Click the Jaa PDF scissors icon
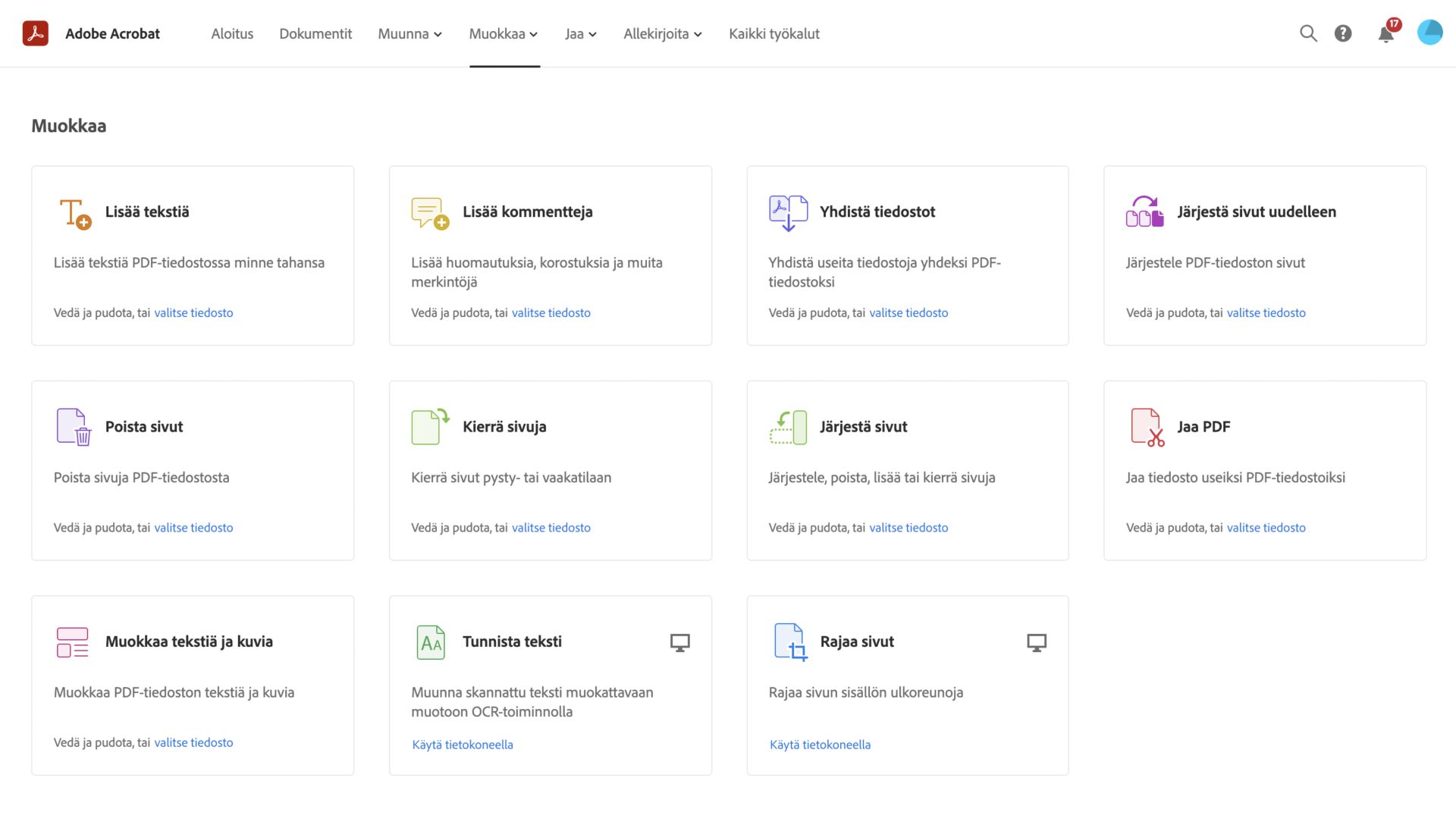The width and height of the screenshot is (1456, 828). coord(1147,427)
